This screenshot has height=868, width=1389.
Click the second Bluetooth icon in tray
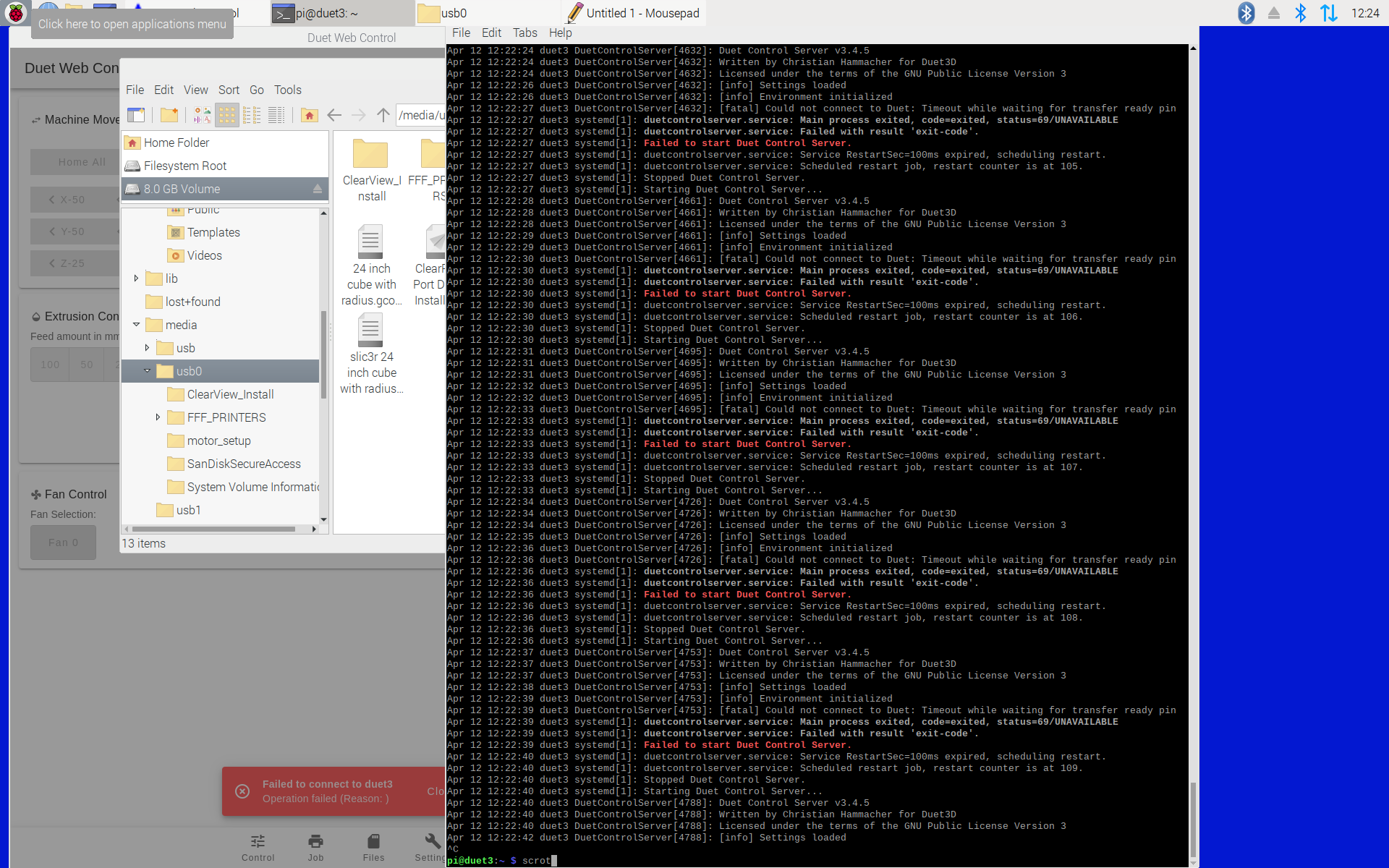pyautogui.click(x=1301, y=13)
